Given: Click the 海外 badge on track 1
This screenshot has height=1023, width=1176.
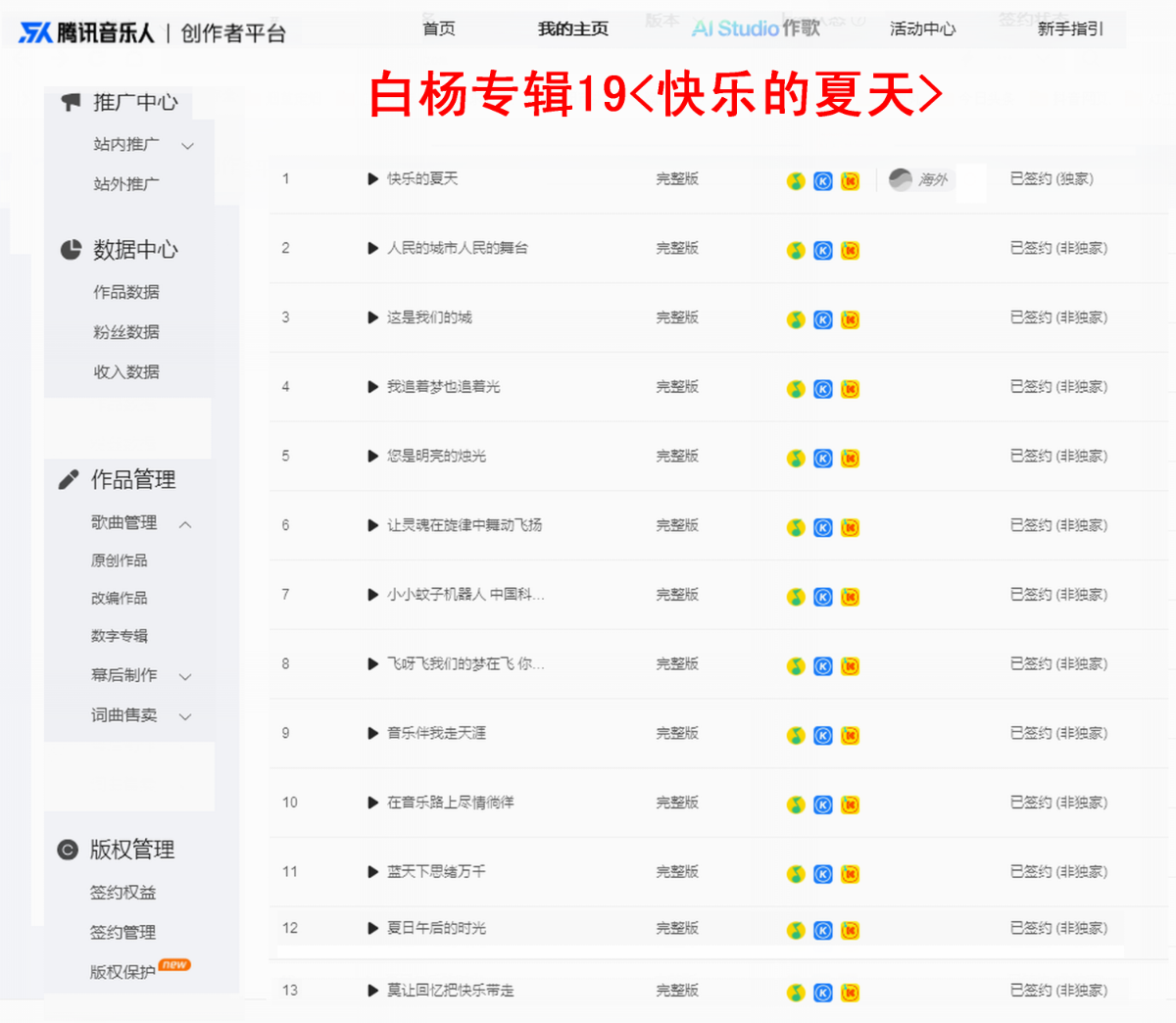Looking at the screenshot, I should pos(918,179).
